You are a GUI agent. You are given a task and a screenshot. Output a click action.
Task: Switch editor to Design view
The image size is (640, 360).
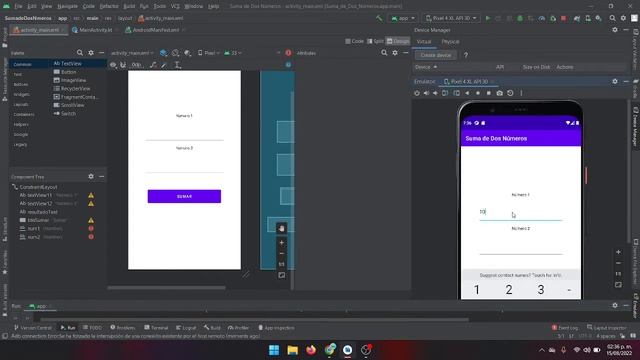(398, 41)
